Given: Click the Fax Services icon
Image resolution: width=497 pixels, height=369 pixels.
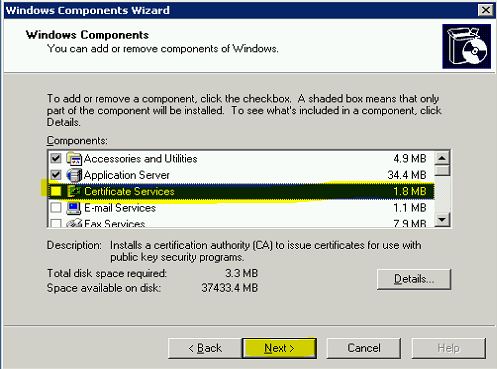Looking at the screenshot, I should [74, 223].
